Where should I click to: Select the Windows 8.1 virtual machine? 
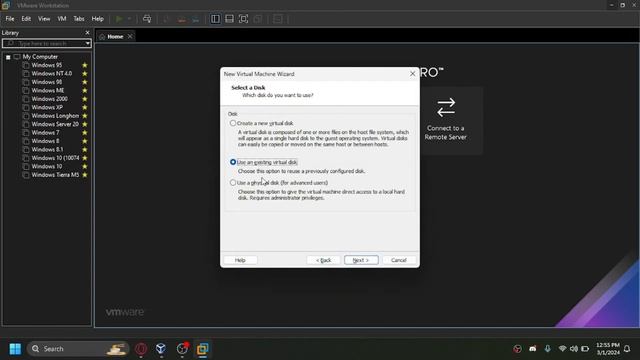47,149
